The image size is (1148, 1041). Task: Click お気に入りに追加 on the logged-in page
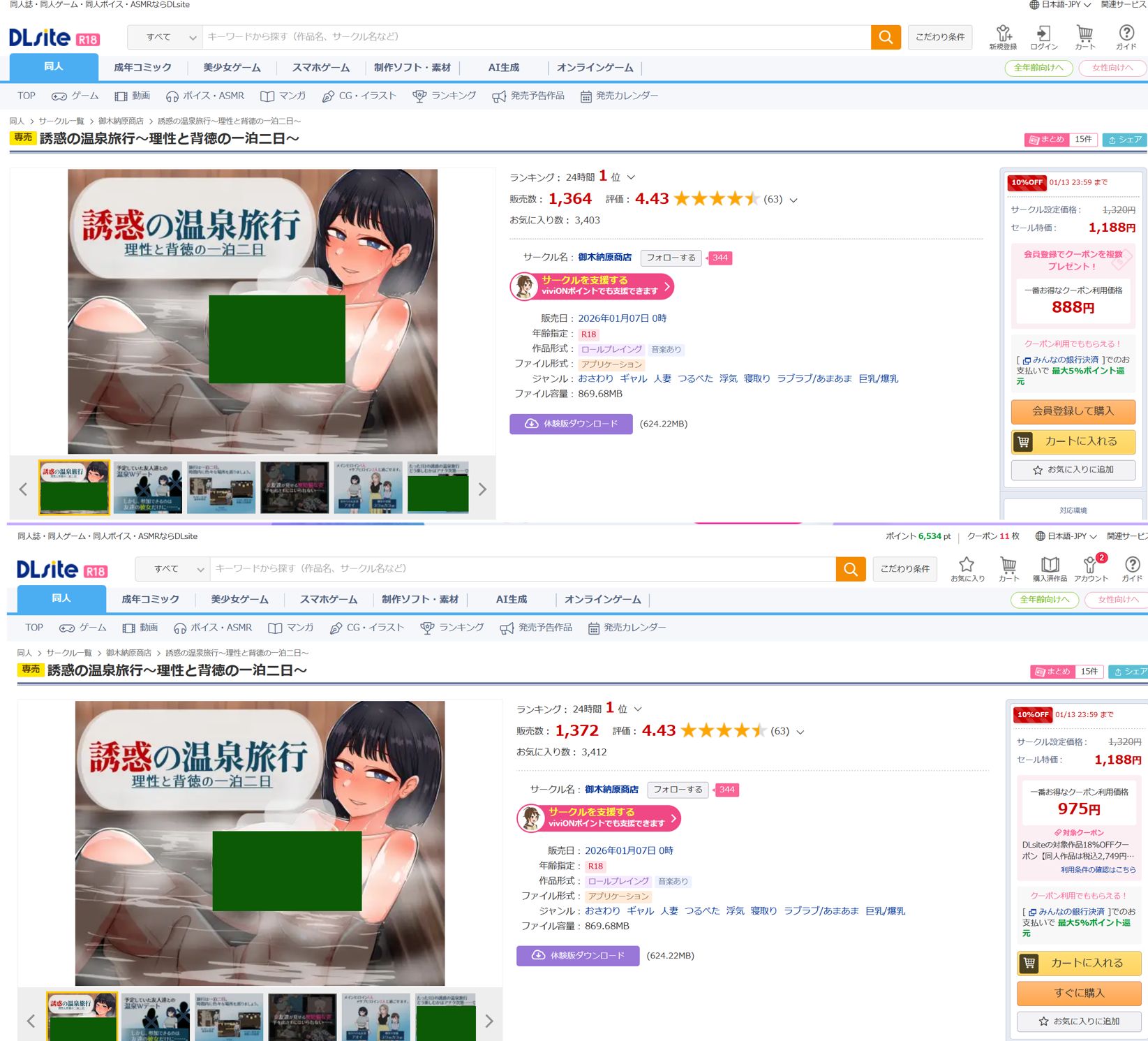1079,1021
